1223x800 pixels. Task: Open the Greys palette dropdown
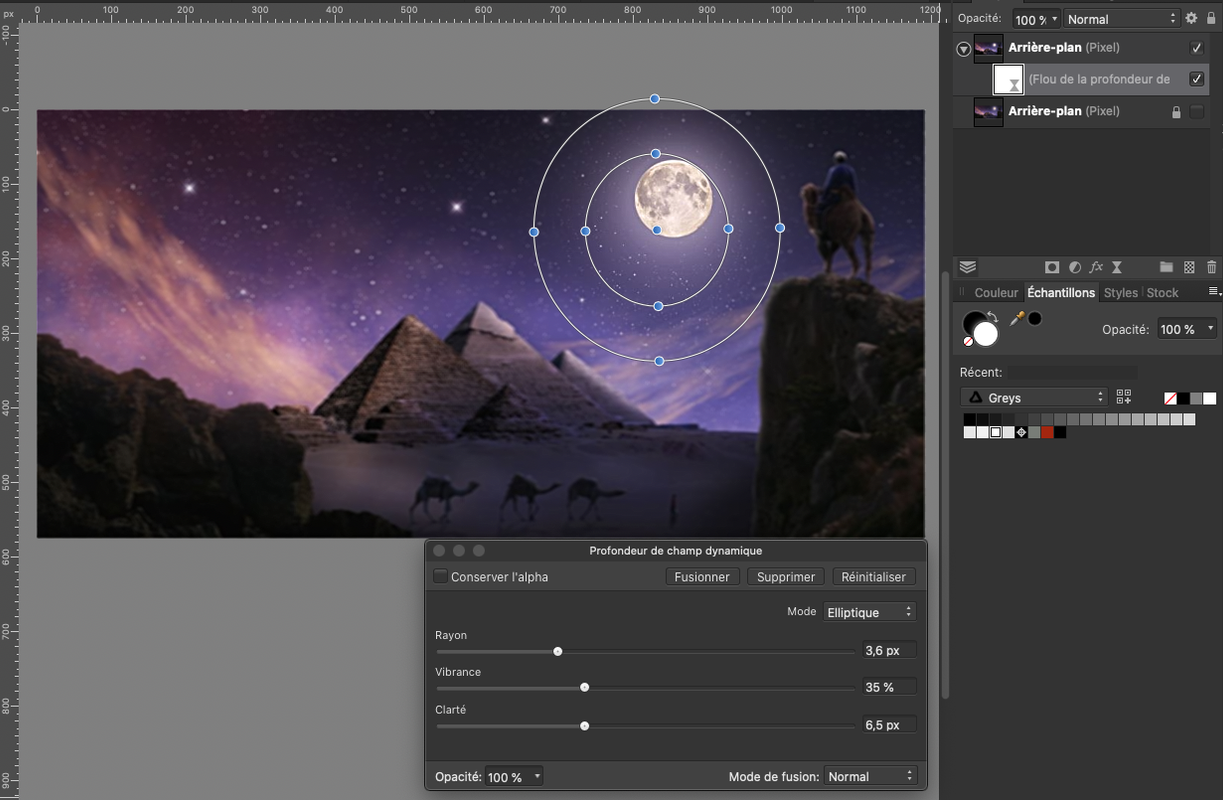(1034, 397)
